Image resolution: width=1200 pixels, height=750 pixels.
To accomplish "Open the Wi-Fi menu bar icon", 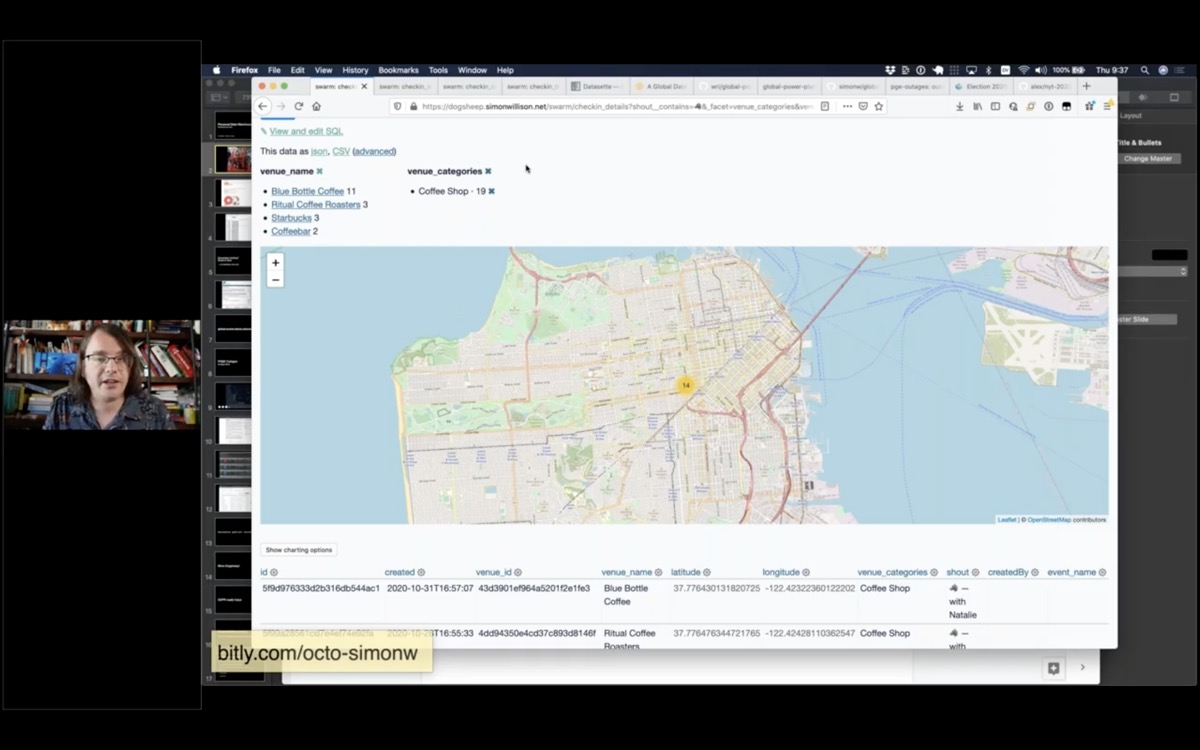I will tap(1023, 70).
